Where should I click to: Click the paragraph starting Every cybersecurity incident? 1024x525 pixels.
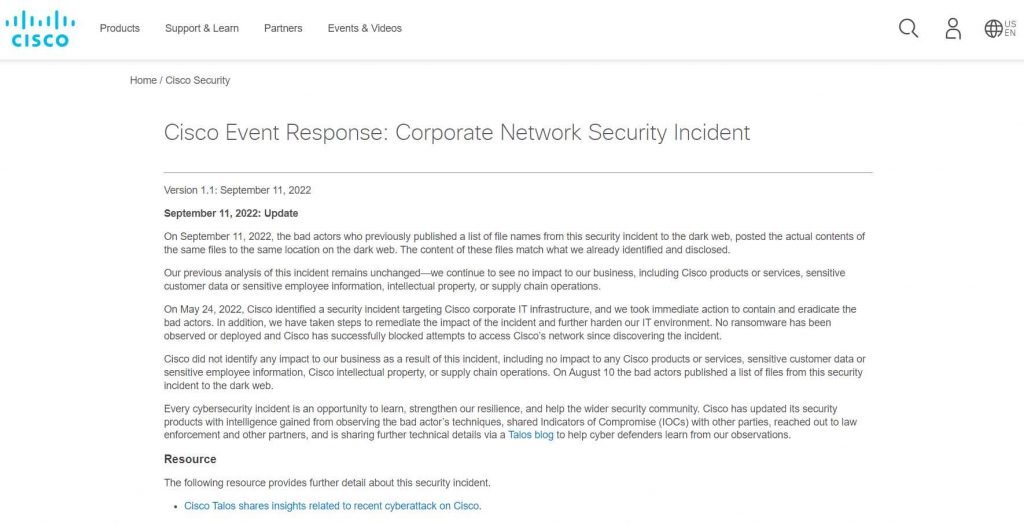pos(510,422)
